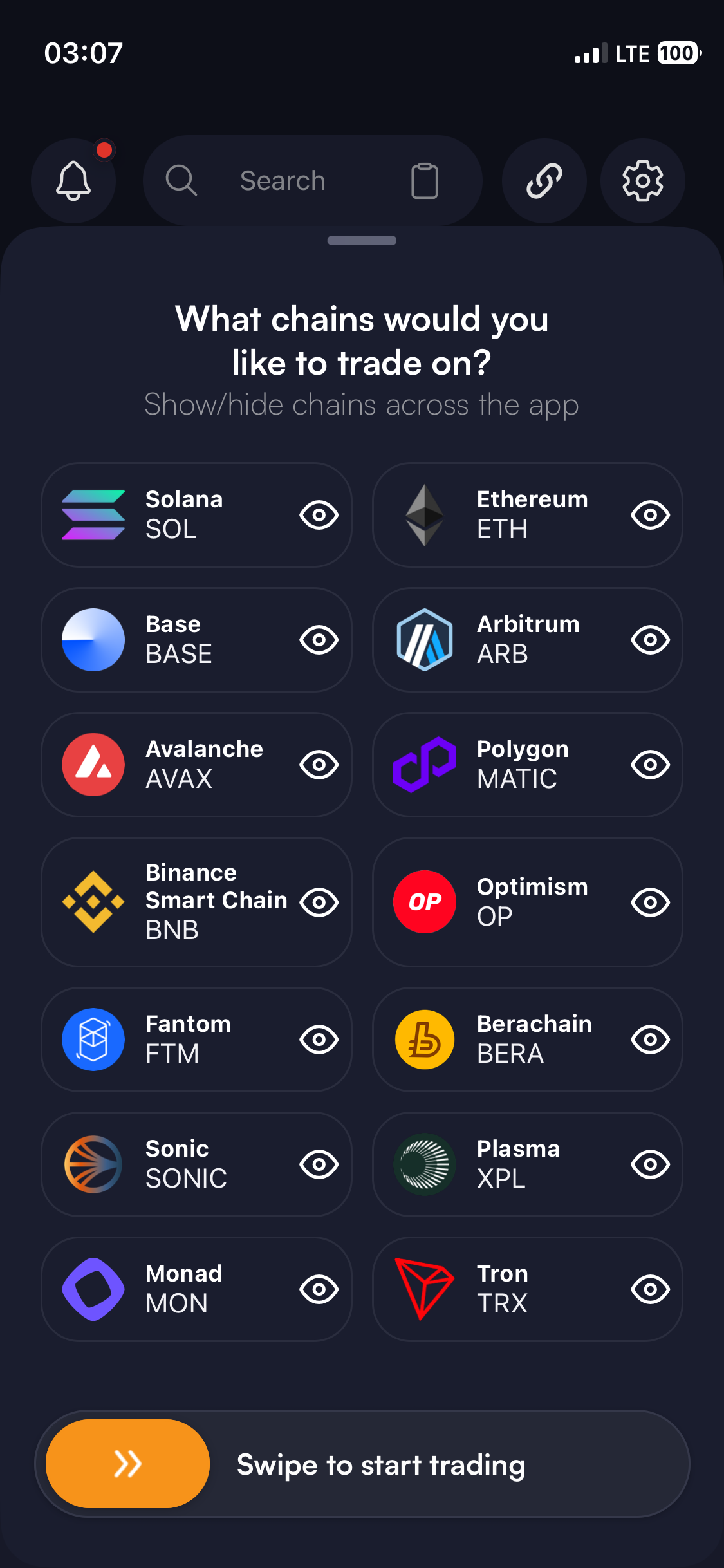This screenshot has width=724, height=1568.
Task: Hide the Solana chain
Action: tap(319, 514)
